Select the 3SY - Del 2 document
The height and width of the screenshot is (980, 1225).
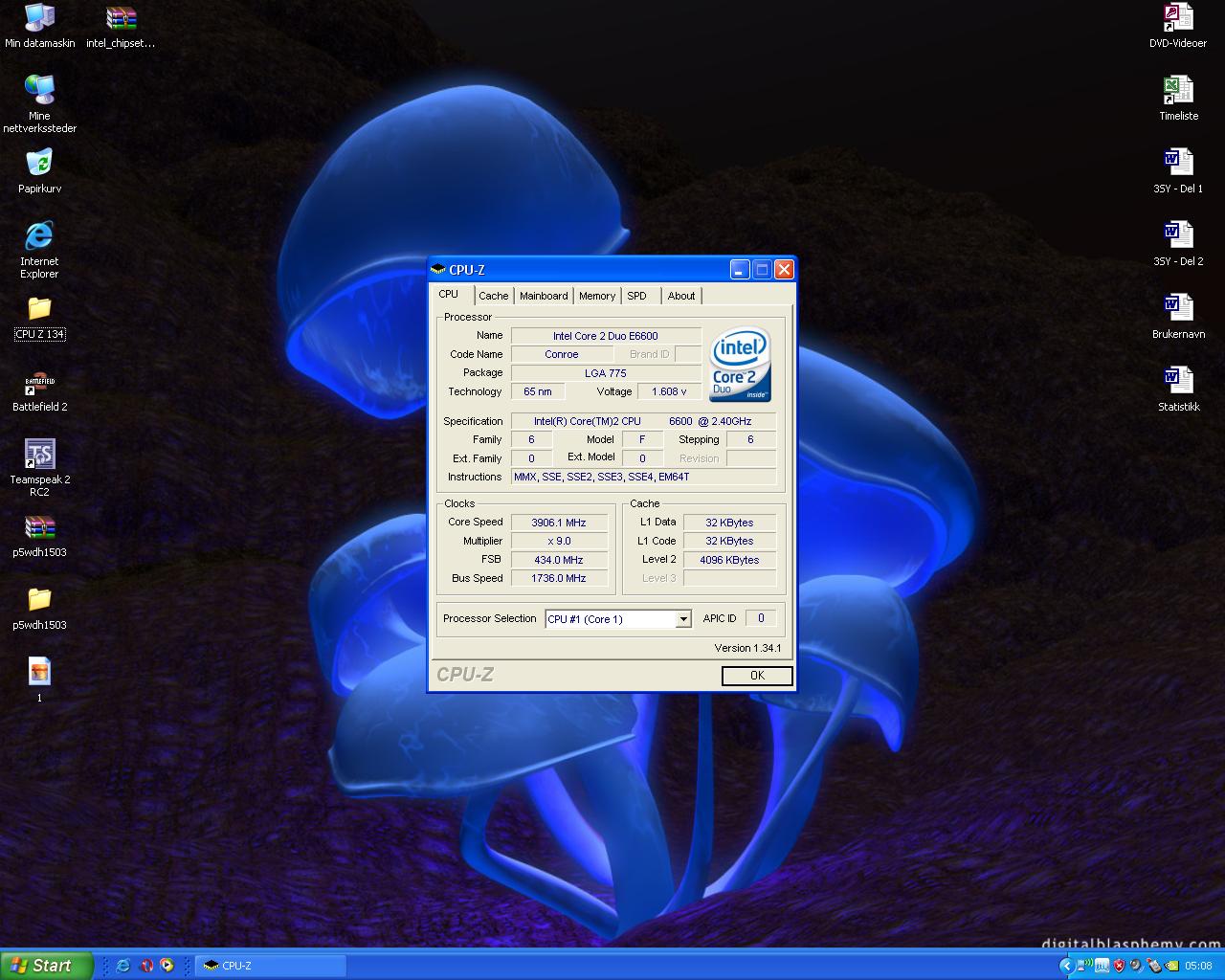click(x=1178, y=245)
